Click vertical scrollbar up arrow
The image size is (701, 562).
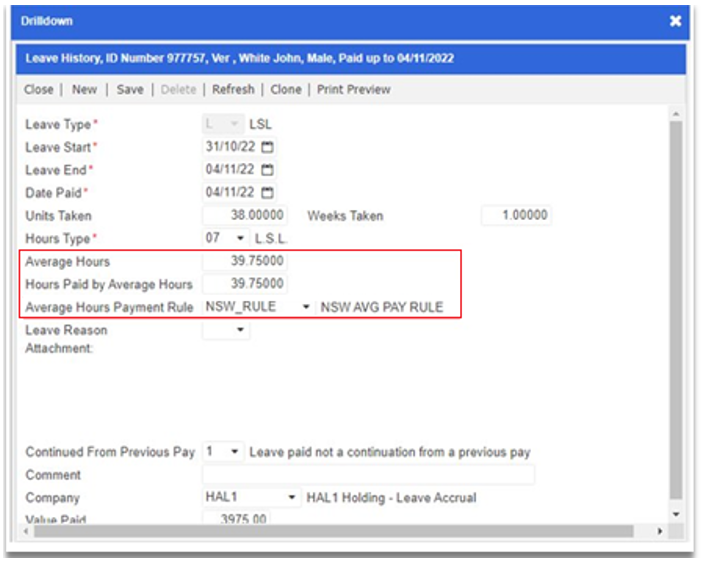coord(676,114)
